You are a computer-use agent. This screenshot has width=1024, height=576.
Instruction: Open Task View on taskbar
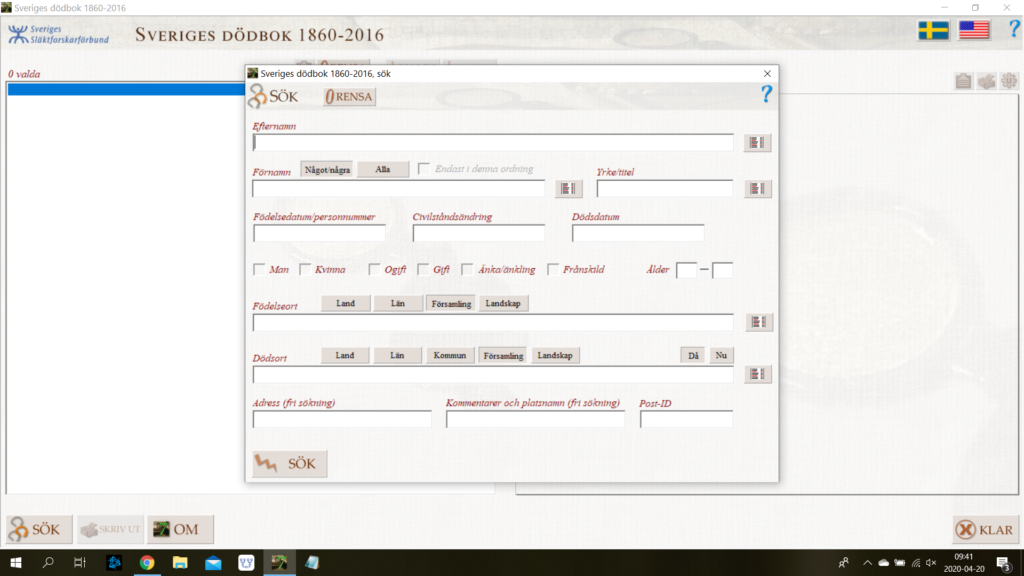80,562
